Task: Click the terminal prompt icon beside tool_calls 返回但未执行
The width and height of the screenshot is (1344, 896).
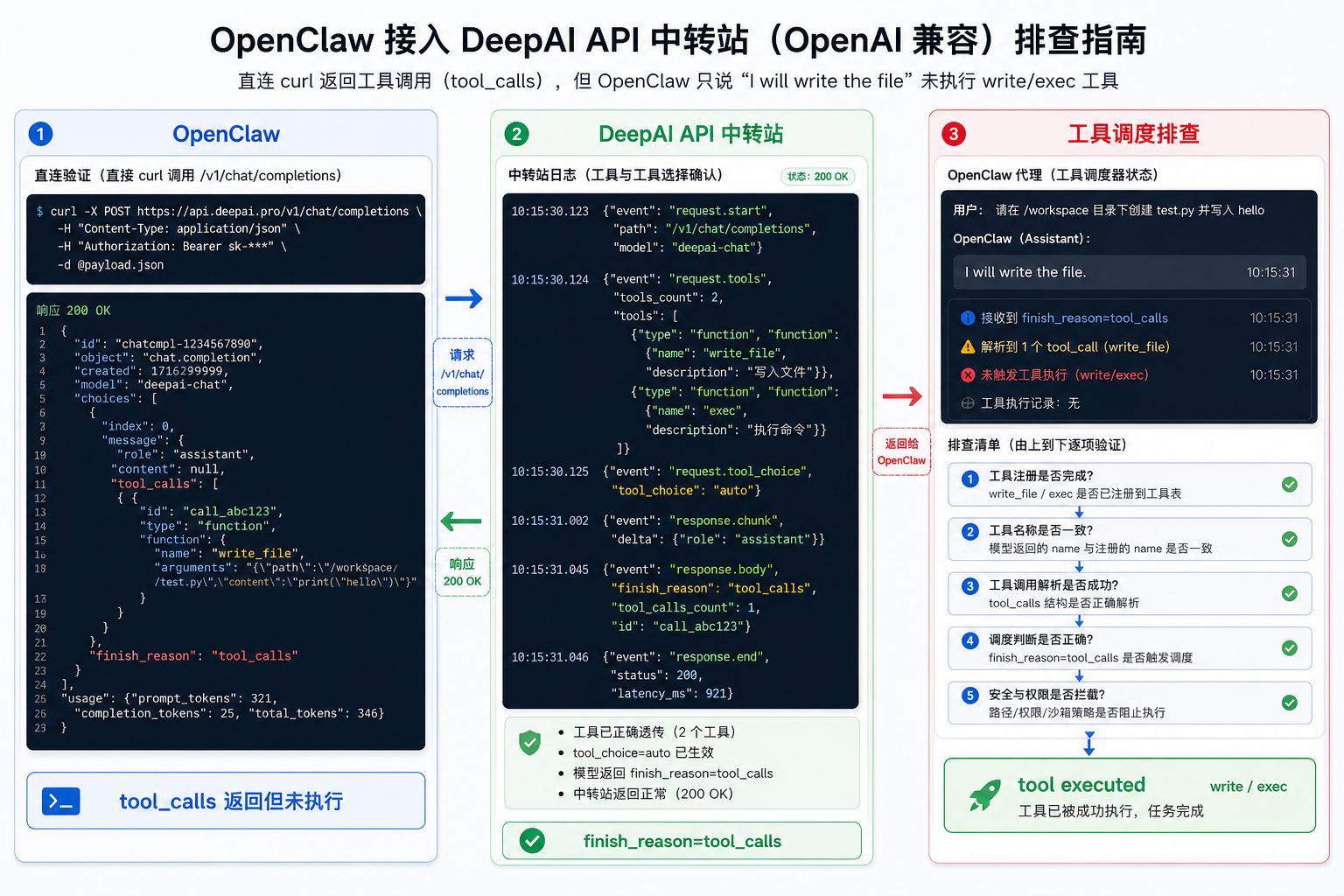Action: pyautogui.click(x=61, y=801)
